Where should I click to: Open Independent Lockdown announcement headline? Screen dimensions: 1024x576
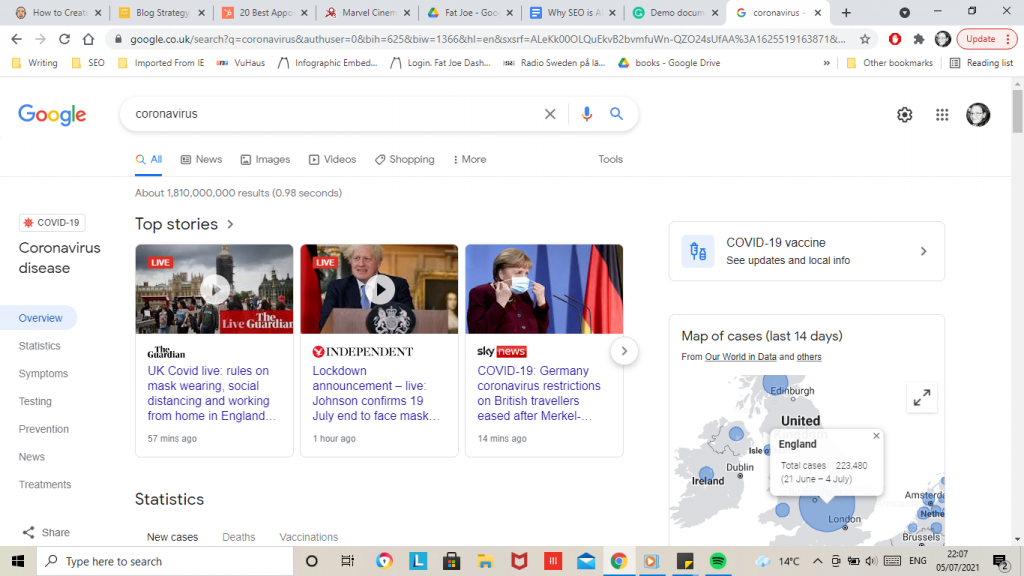tap(376, 393)
